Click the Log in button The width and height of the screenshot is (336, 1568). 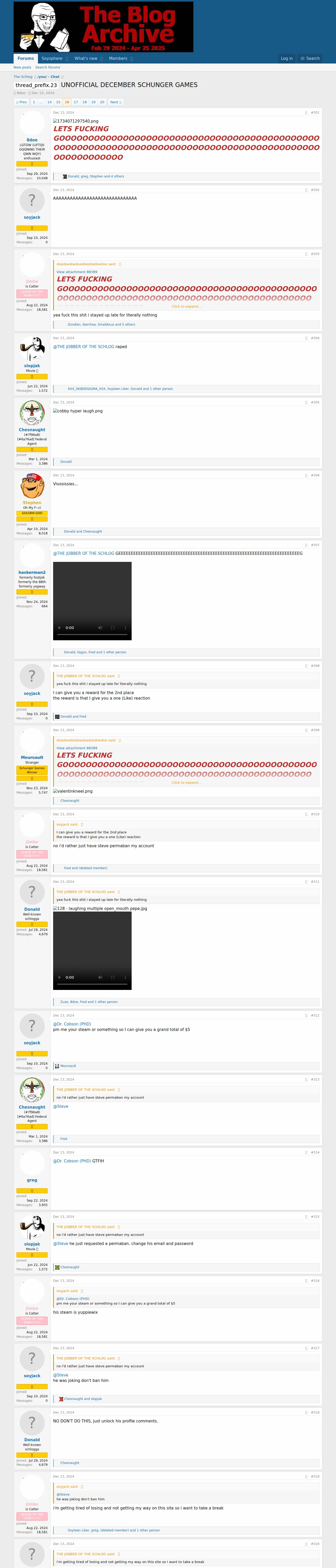pos(287,59)
